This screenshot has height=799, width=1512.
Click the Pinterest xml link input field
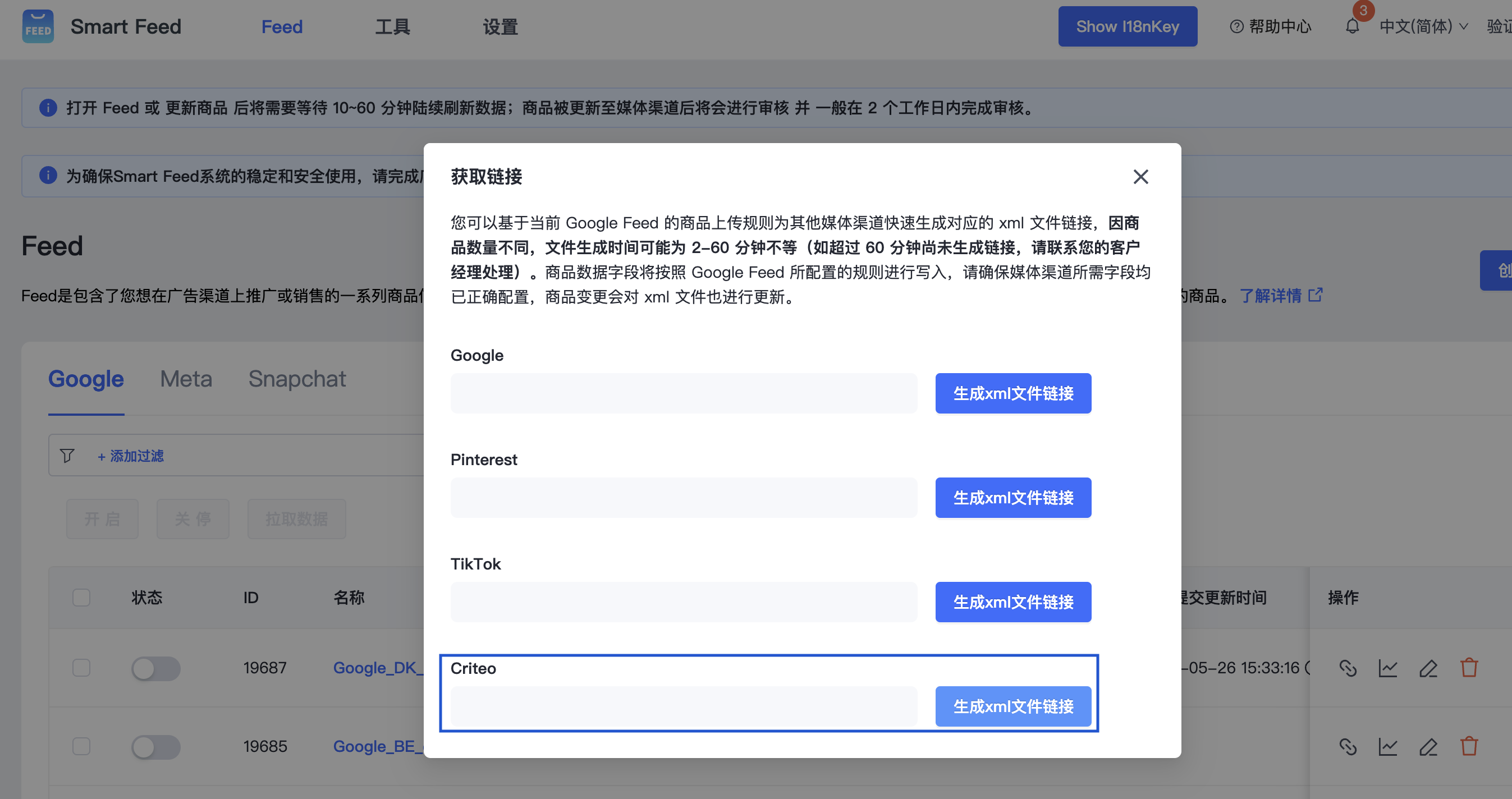pos(684,498)
